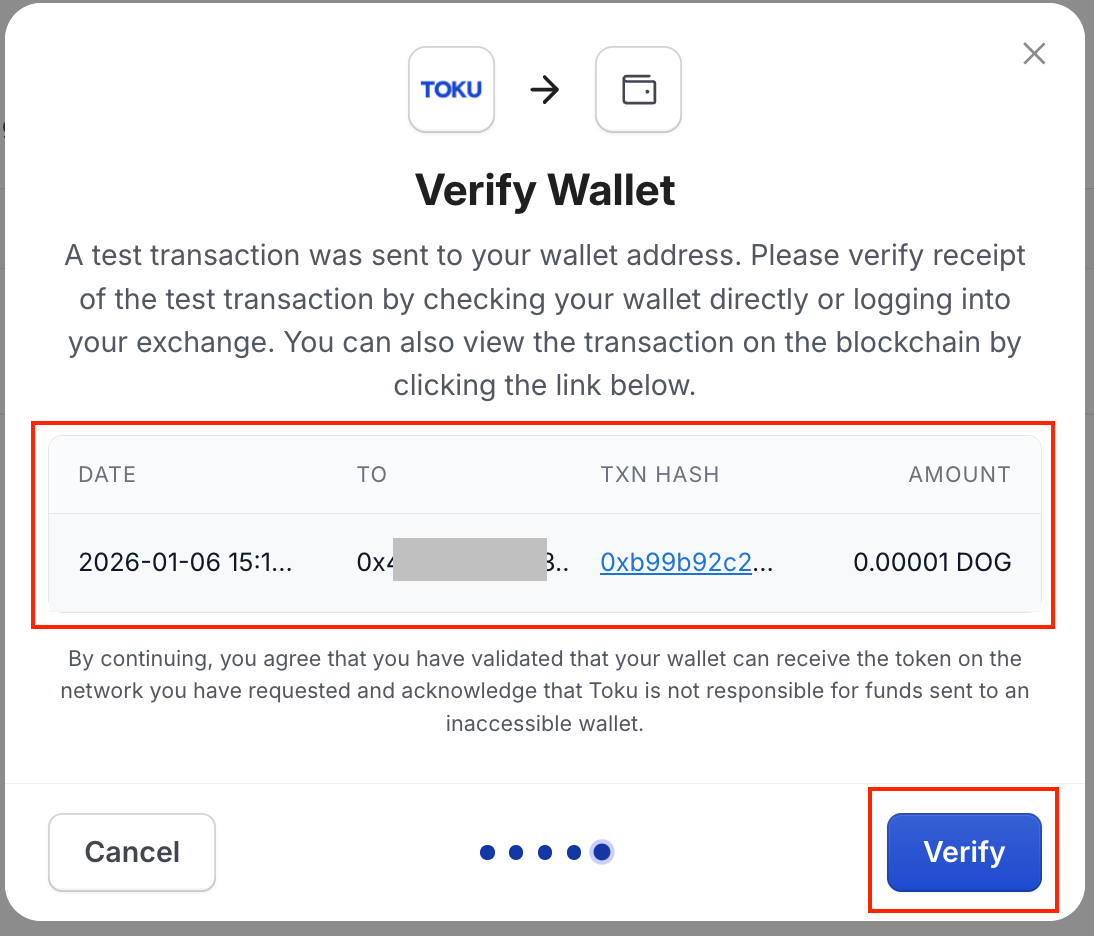Click the TXN HASH column header
1094x936 pixels.
[659, 474]
